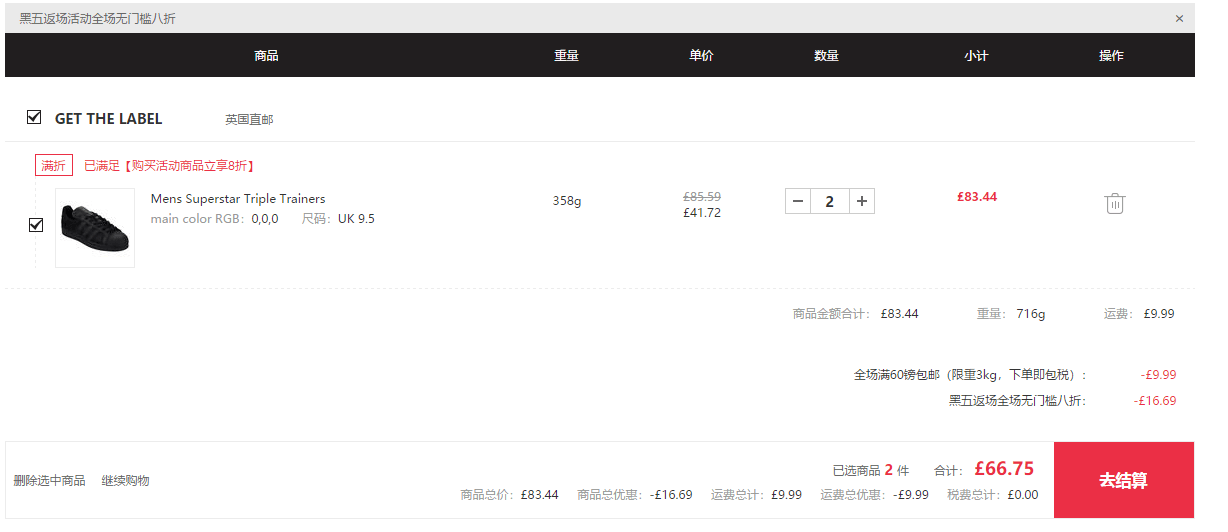1228x532 pixels.
Task: Click the 商品 column header
Action: tap(266, 56)
